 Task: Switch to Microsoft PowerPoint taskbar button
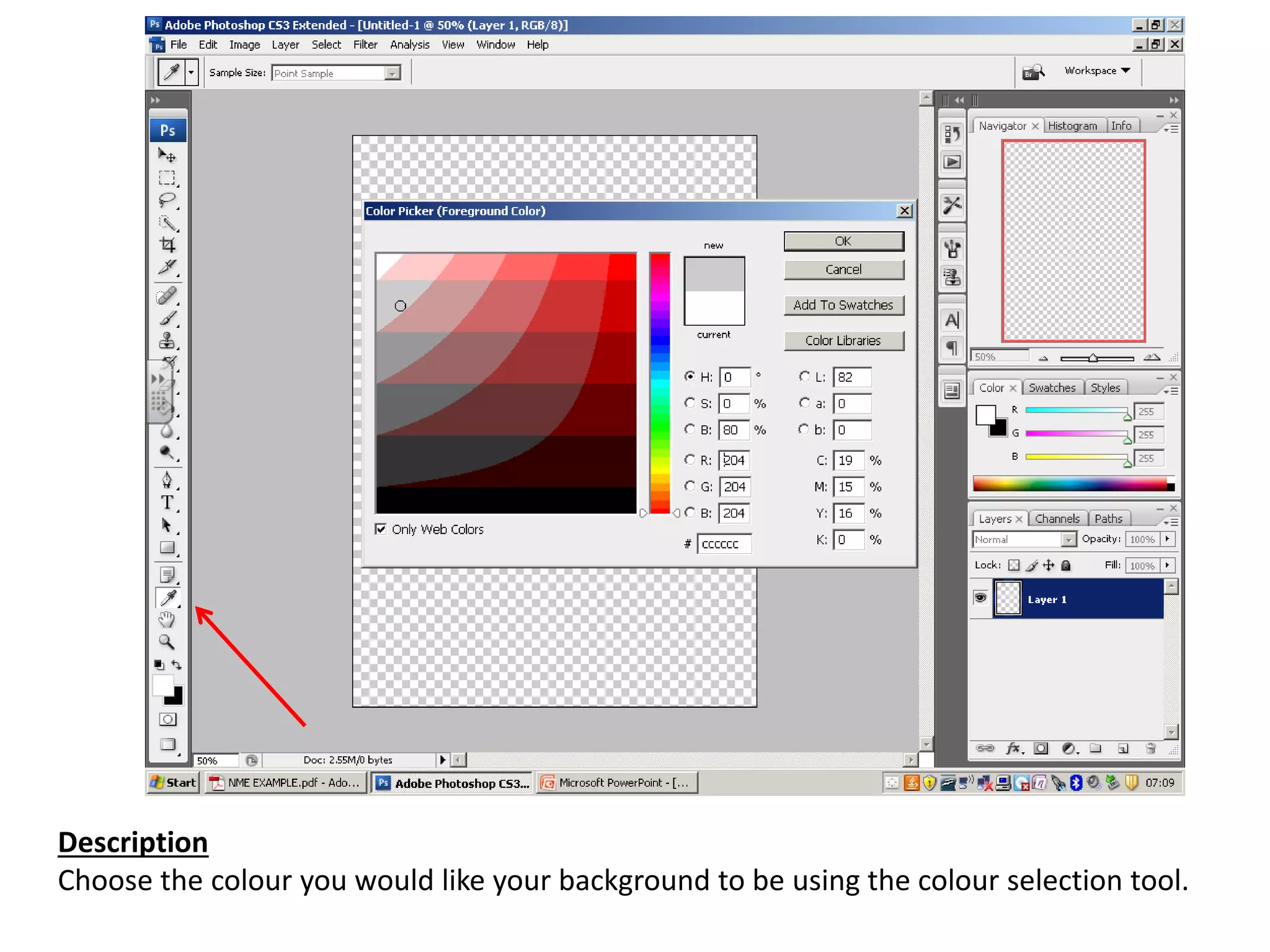pyautogui.click(x=617, y=783)
